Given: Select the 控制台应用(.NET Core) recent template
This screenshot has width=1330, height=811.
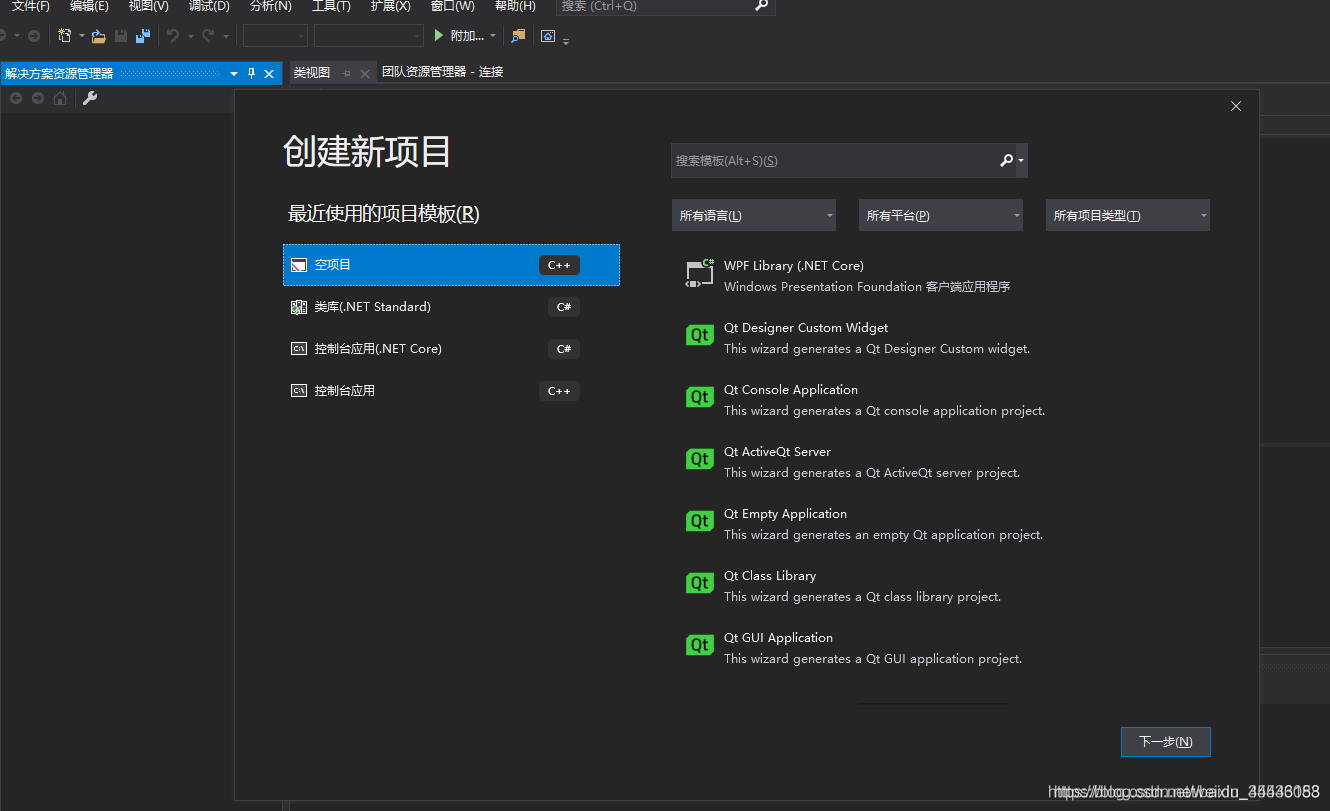Looking at the screenshot, I should pos(451,349).
